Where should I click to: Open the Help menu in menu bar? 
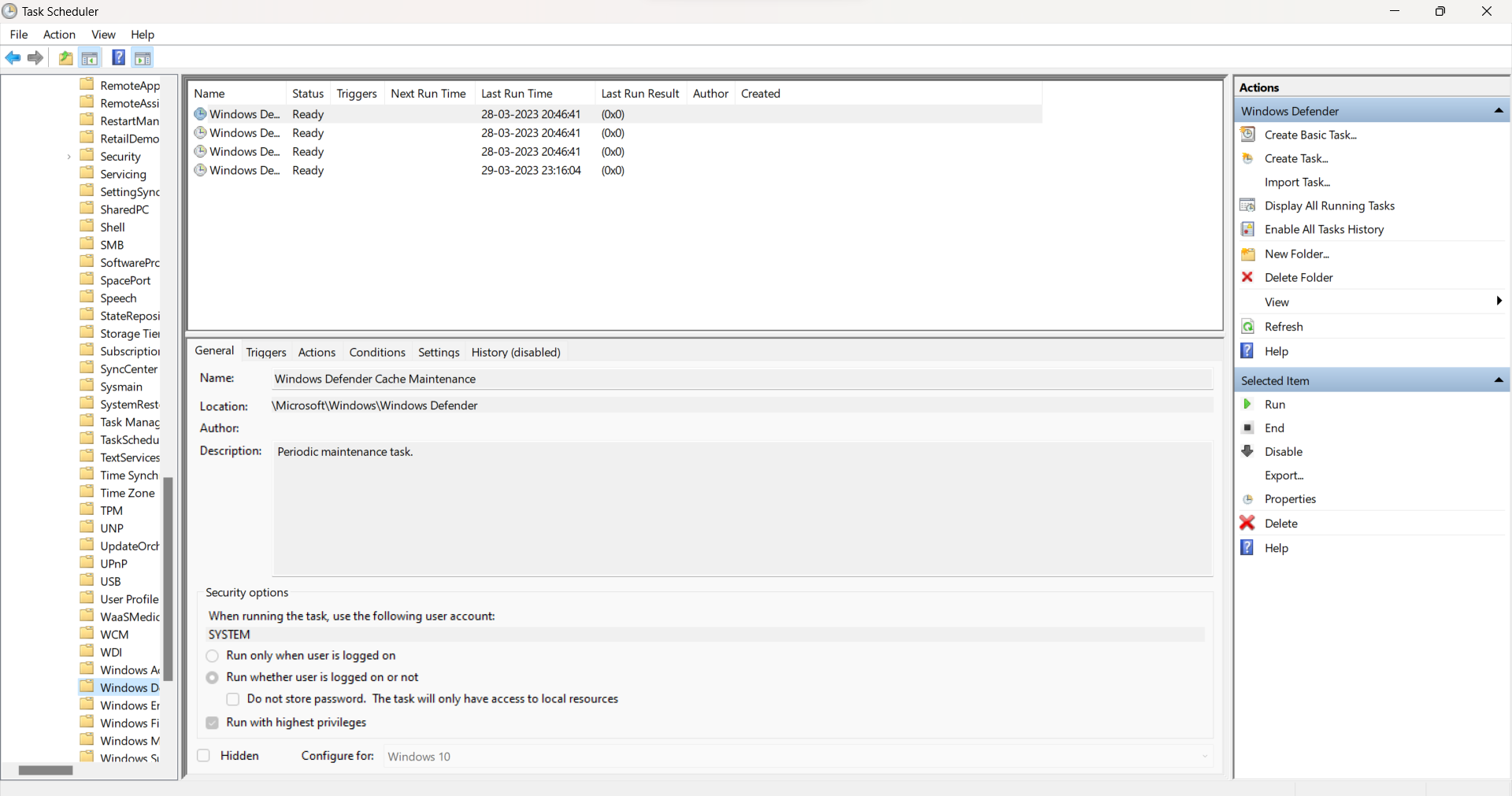click(x=143, y=35)
